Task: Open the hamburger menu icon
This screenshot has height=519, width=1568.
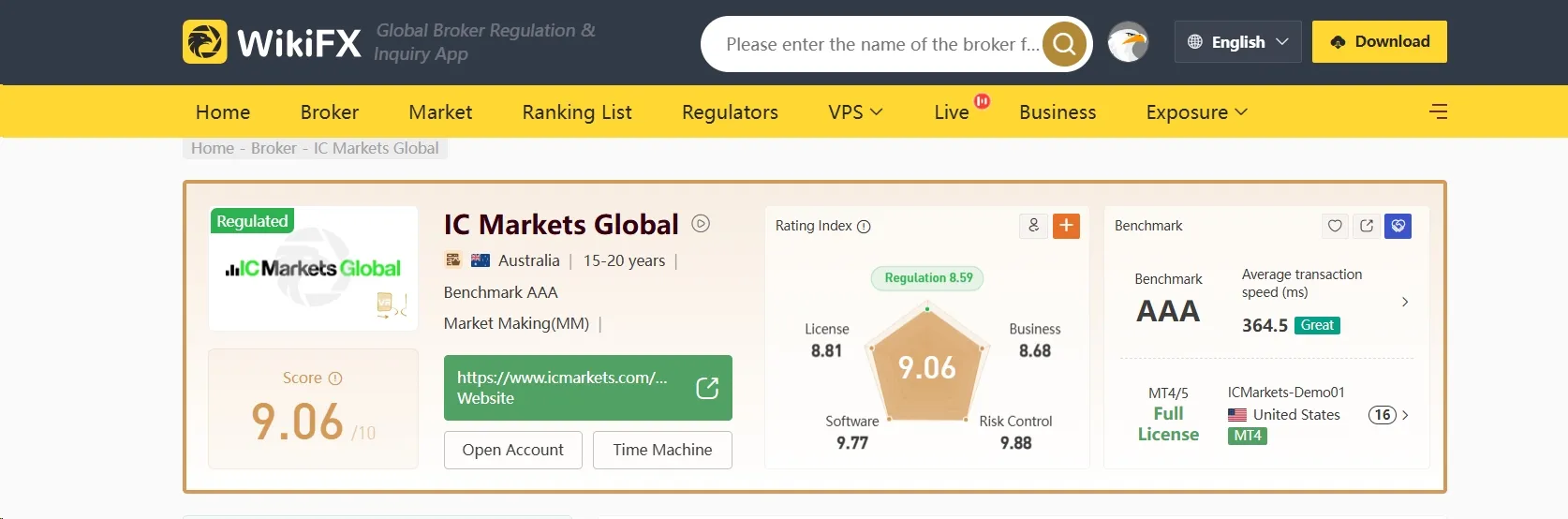Action: click(x=1438, y=111)
